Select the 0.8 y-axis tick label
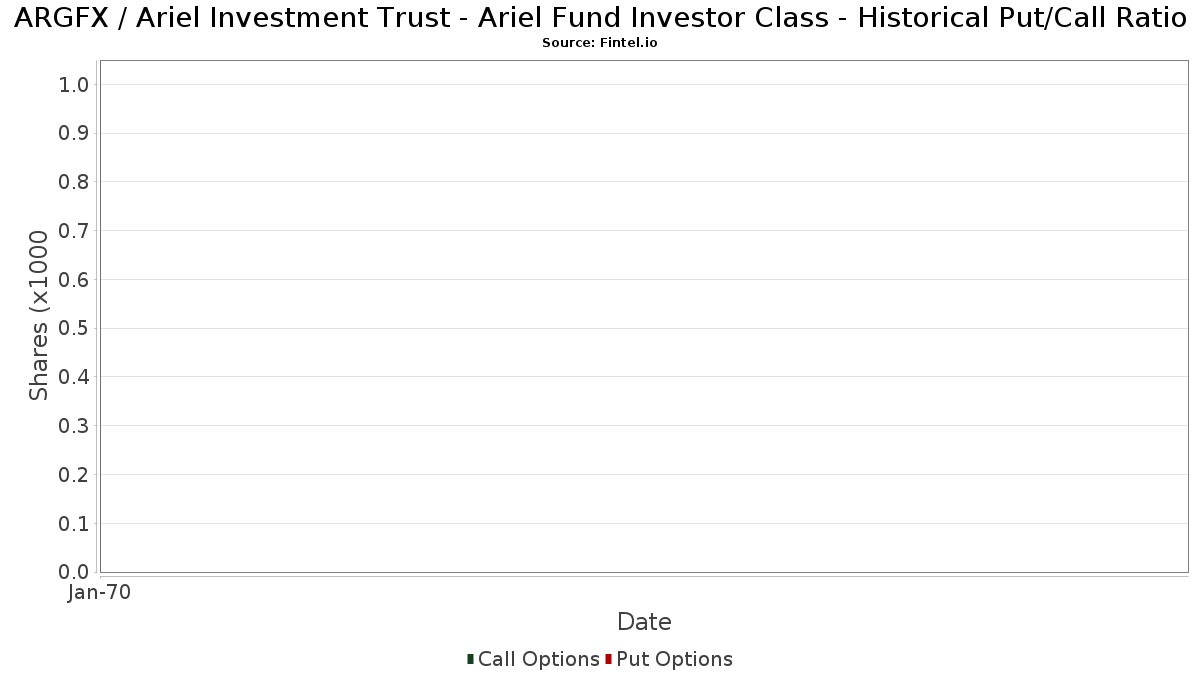This screenshot has width=1200, height=675. click(74, 182)
